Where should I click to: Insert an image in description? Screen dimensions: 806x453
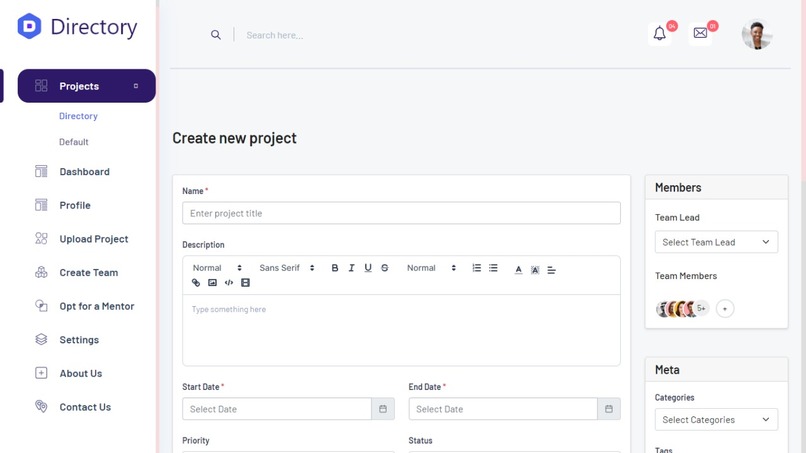coord(212,282)
